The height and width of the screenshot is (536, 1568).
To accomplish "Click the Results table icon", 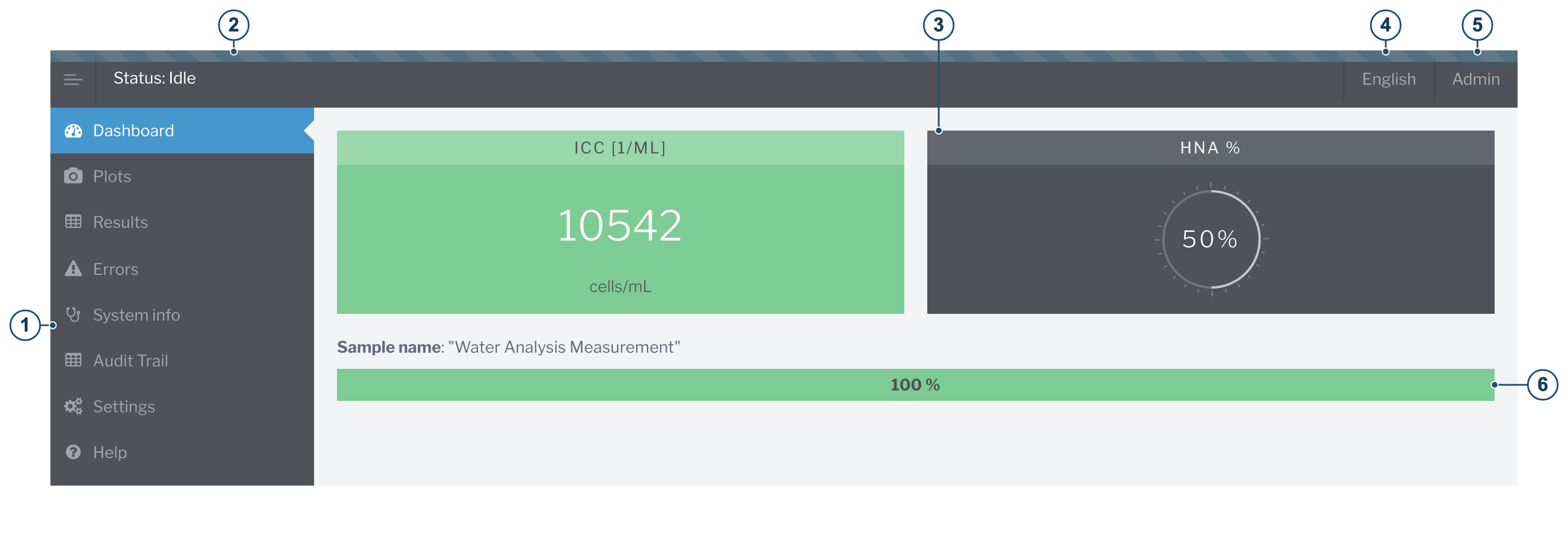I will (x=73, y=222).
